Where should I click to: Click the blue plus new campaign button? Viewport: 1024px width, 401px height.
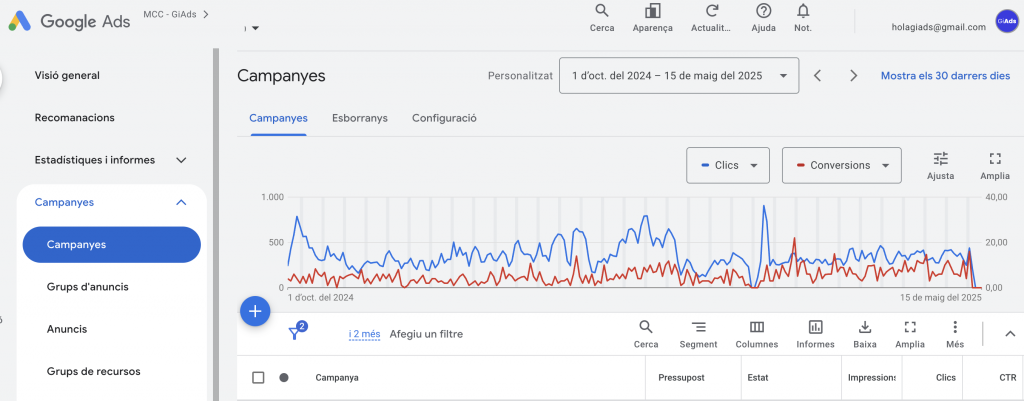pos(255,311)
